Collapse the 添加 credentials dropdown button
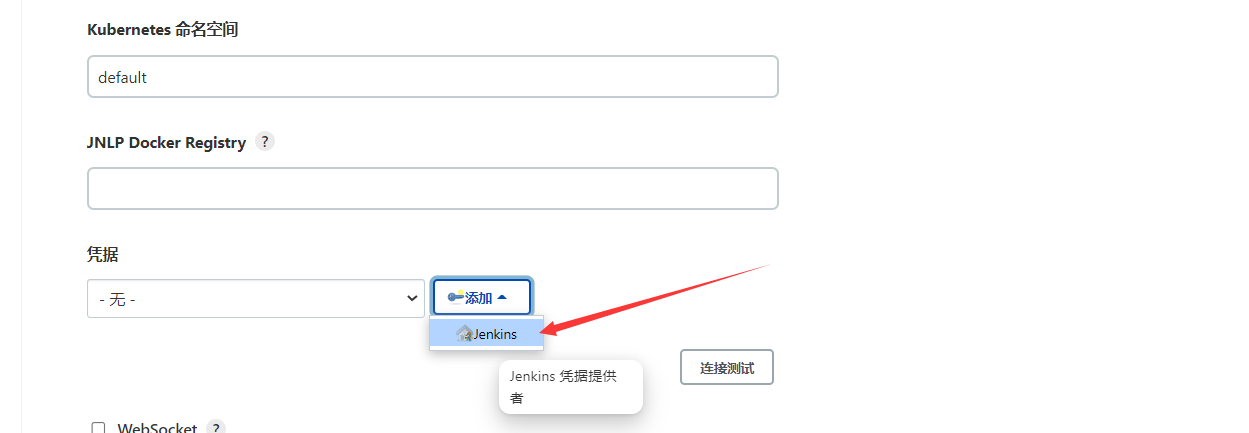Screen dimensions: 1249x433 (x=482, y=297)
